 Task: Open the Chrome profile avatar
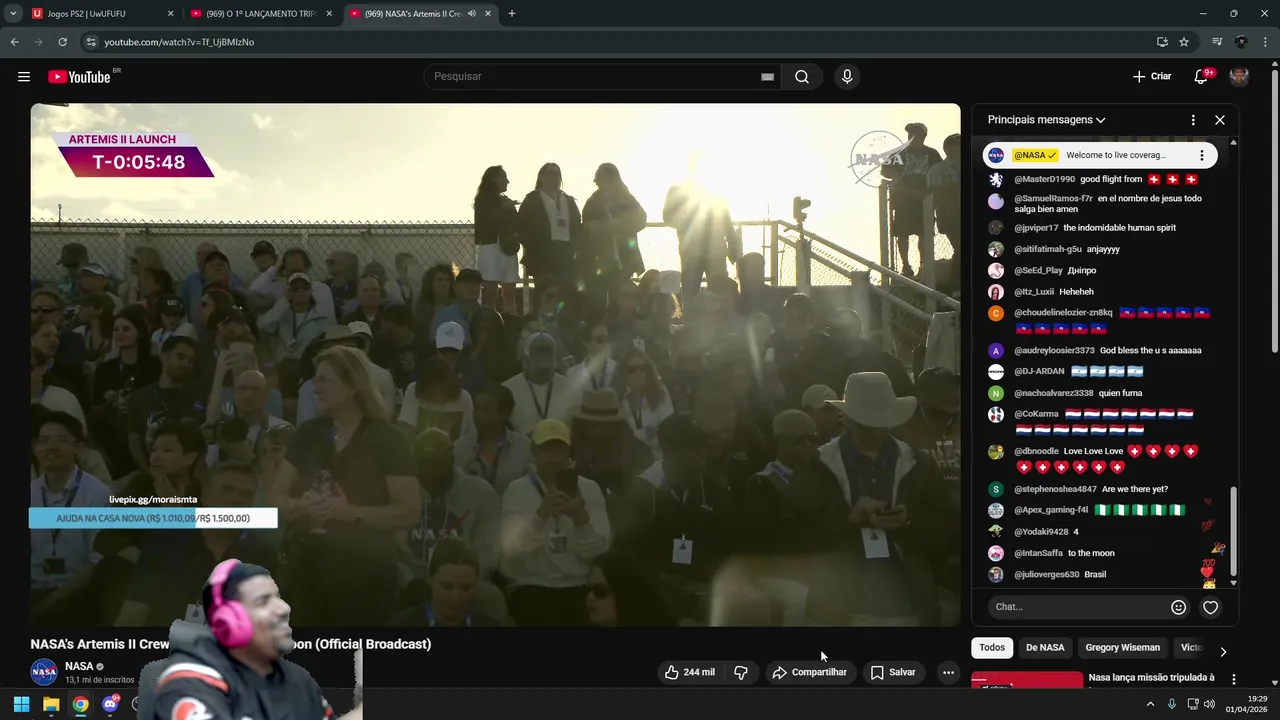click(x=1241, y=42)
